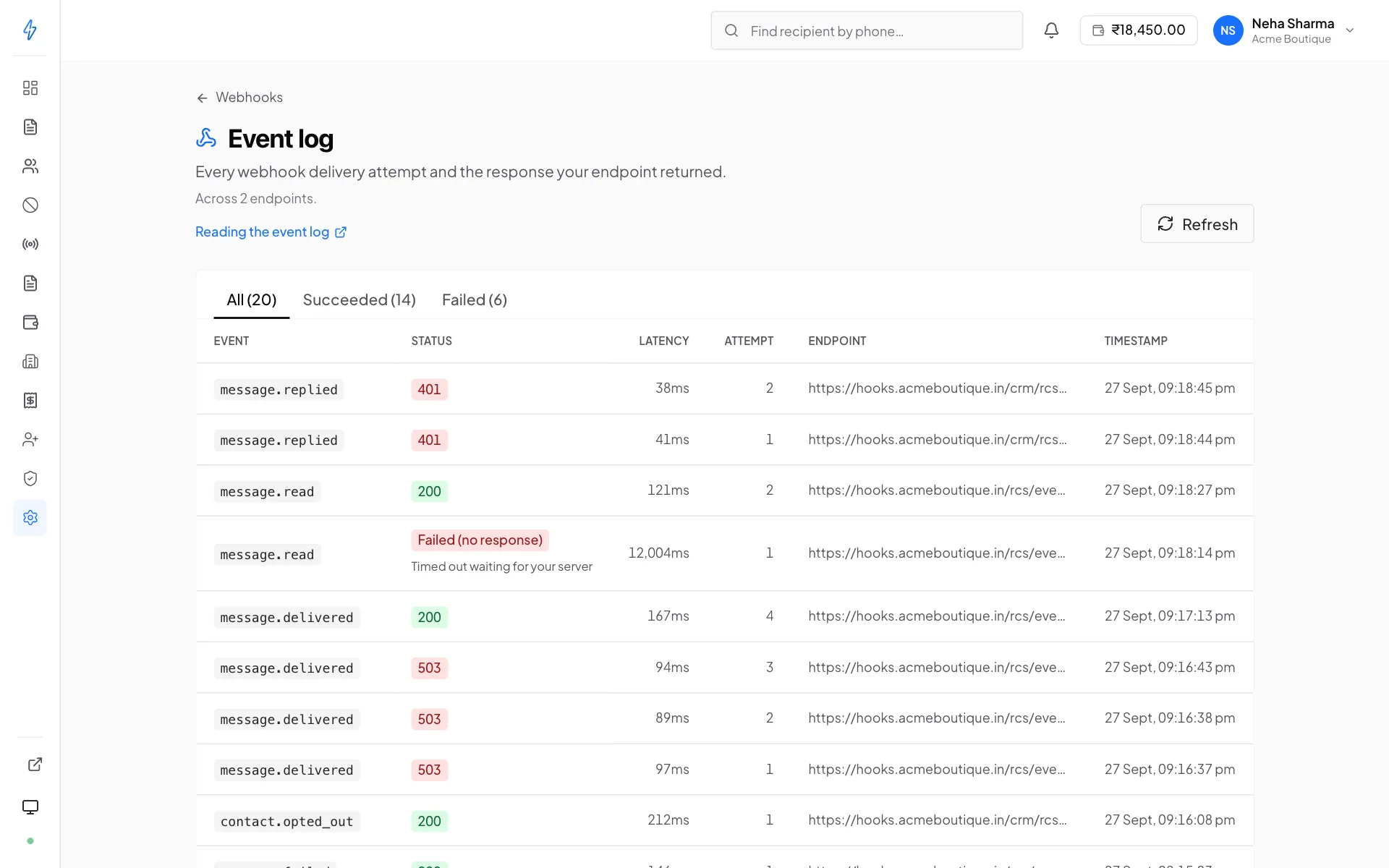Select the contact.opted_out event row
Image resolution: width=1389 pixels, height=868 pixels.
tap(724, 820)
